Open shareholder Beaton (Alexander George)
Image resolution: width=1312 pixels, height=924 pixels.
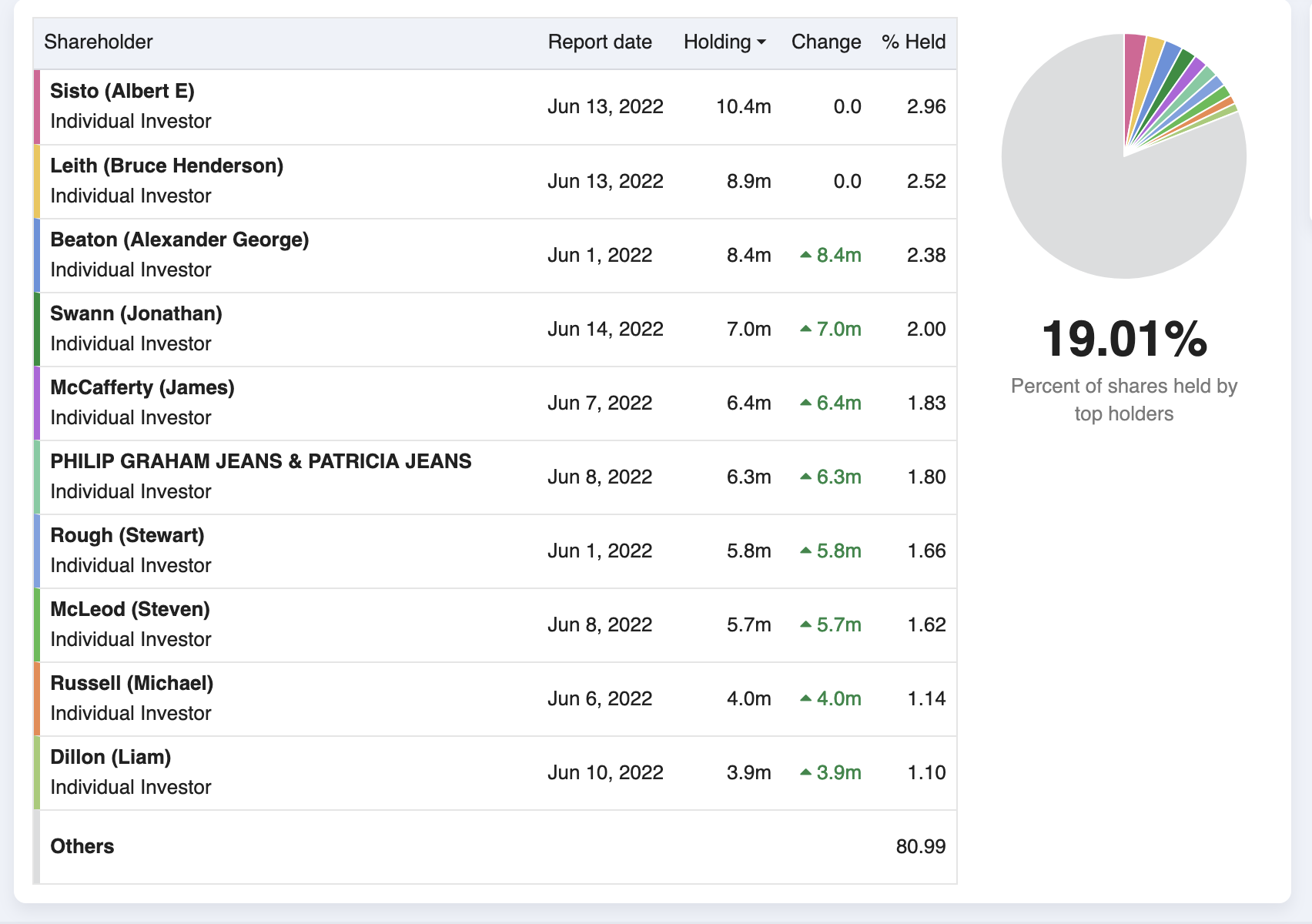point(179,239)
